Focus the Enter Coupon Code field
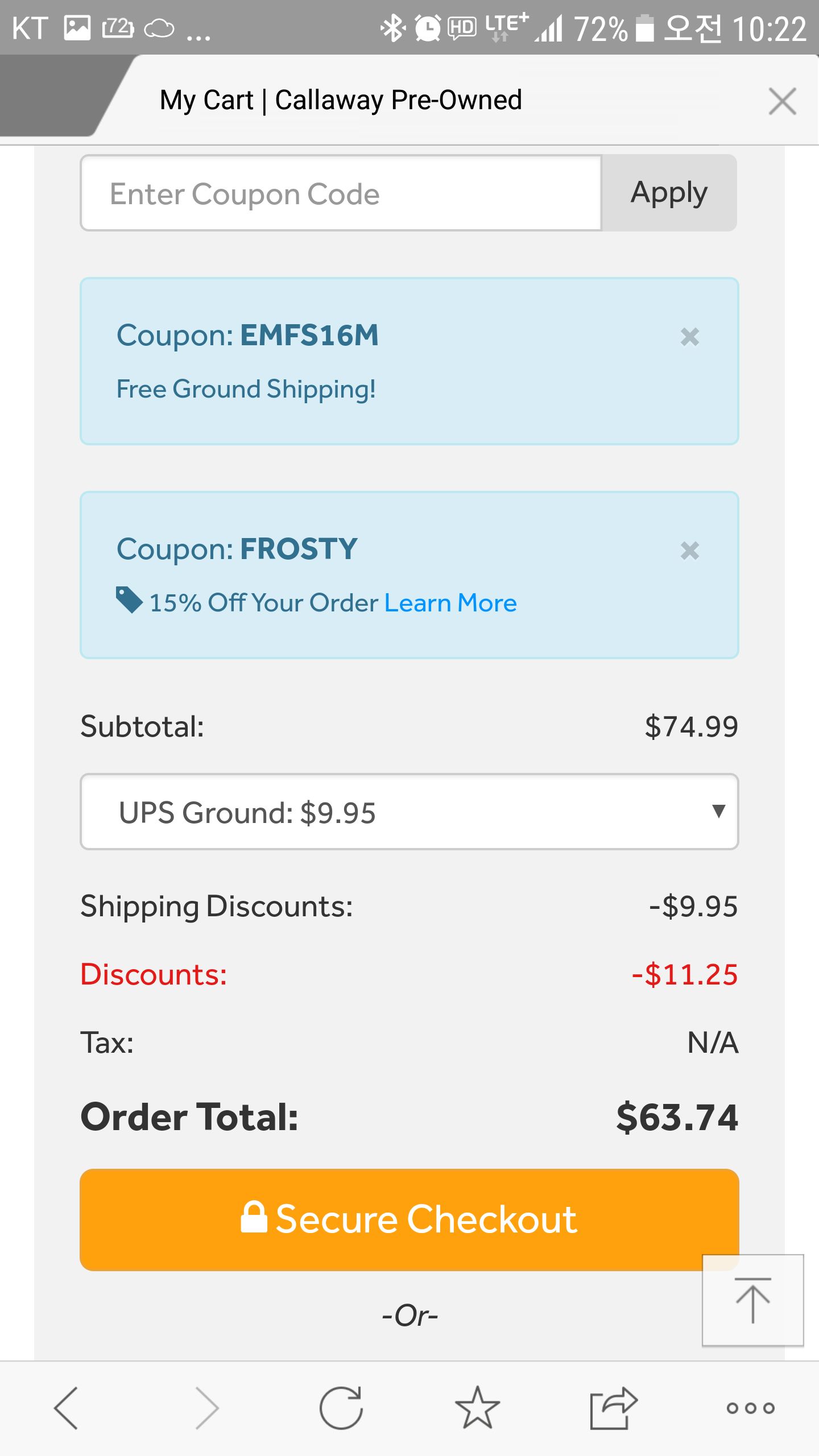The width and height of the screenshot is (819, 1456). (x=341, y=193)
